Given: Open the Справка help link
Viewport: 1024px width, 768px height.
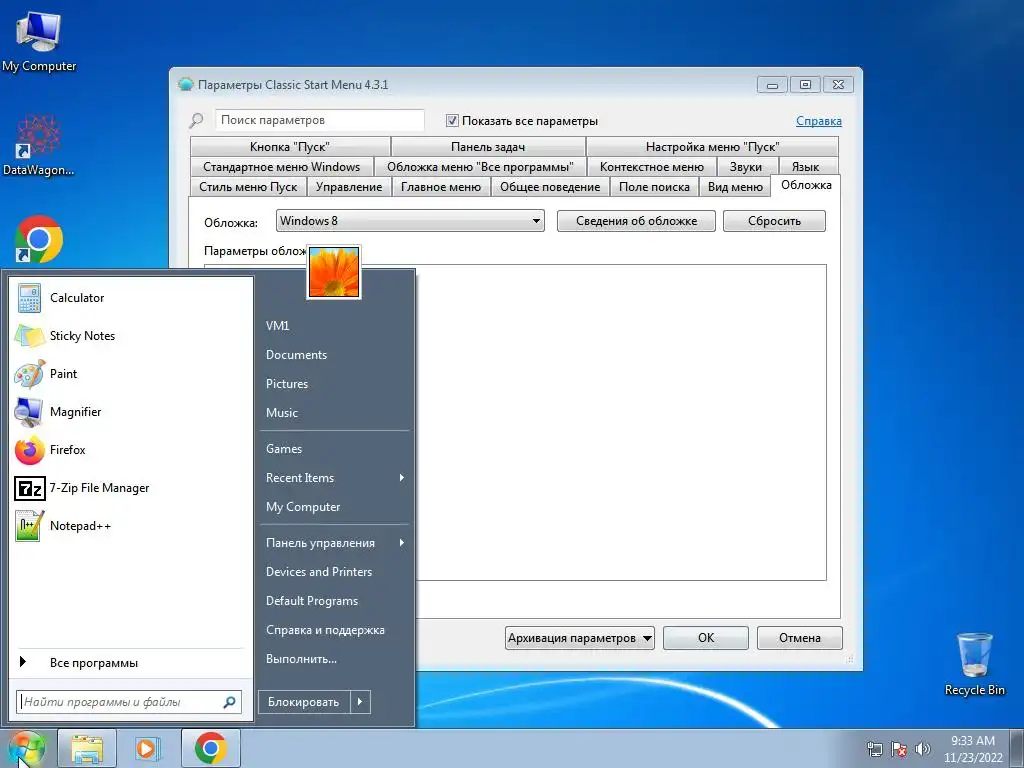Looking at the screenshot, I should point(819,121).
